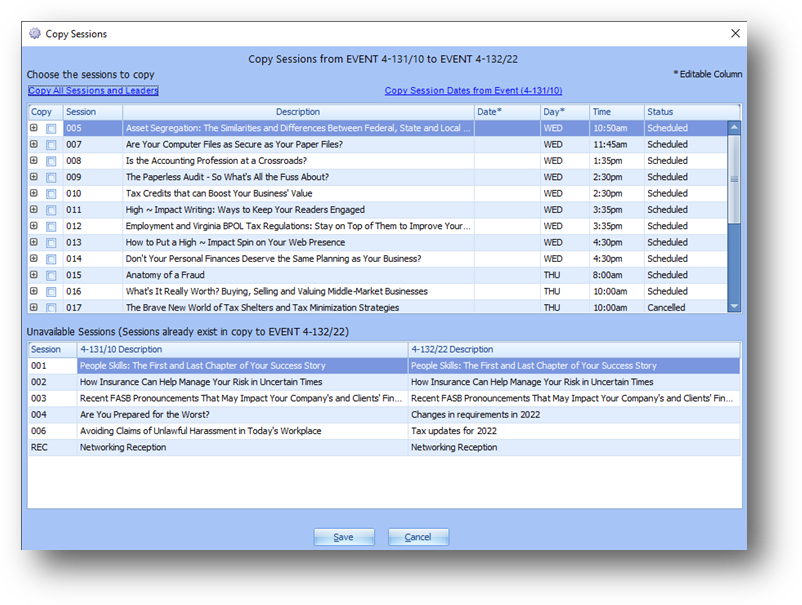Image resolution: width=802 pixels, height=605 pixels.
Task: Sort by the Copy column header
Action: [x=46, y=112]
